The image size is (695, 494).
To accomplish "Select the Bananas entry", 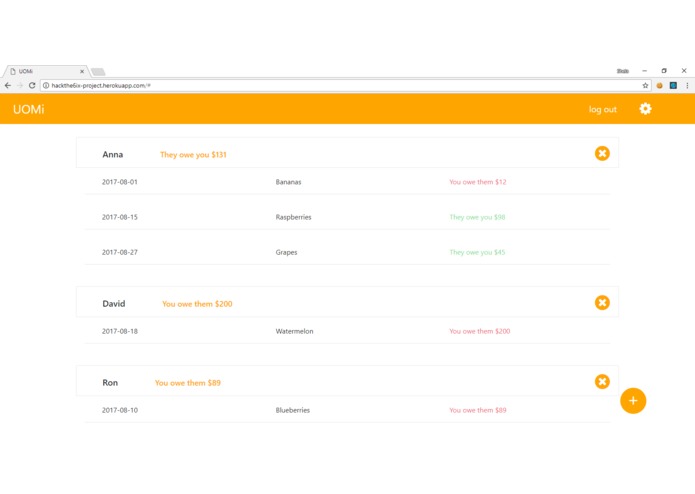I will pos(289,182).
